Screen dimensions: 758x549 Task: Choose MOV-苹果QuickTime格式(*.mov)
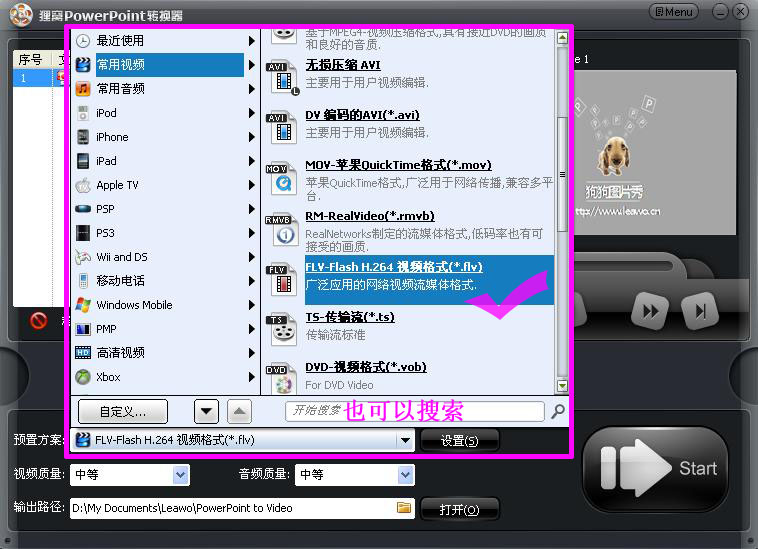point(398,165)
